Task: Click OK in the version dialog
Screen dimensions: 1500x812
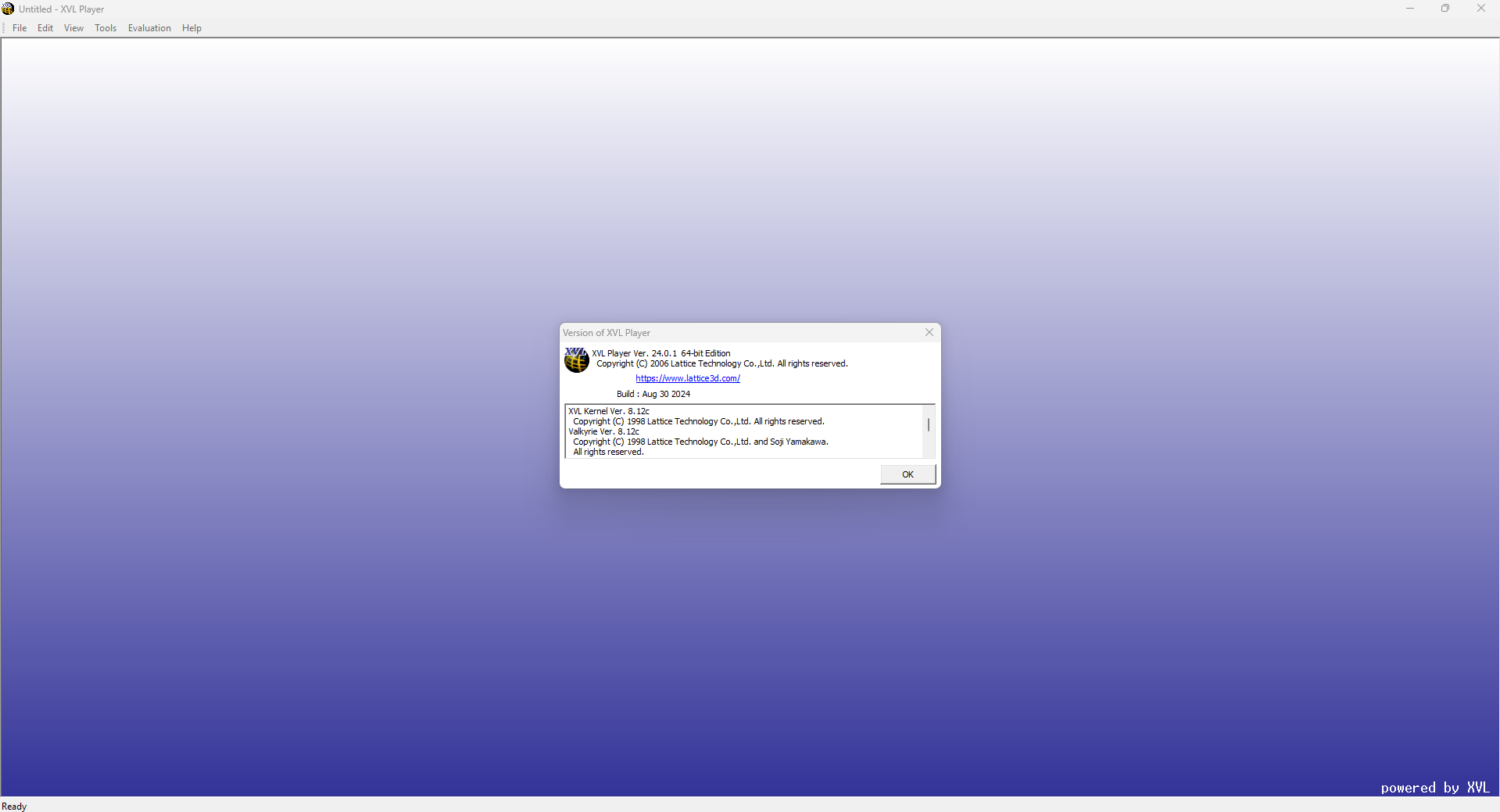Action: tap(908, 474)
